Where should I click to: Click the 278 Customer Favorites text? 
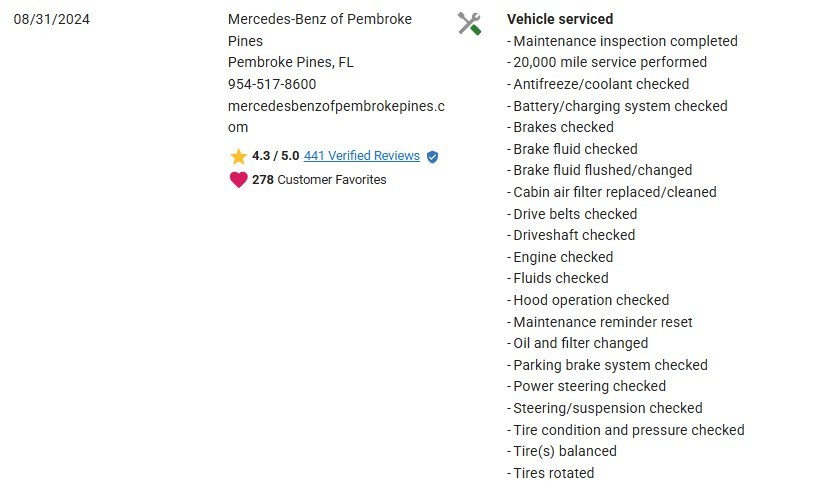pyautogui.click(x=318, y=180)
